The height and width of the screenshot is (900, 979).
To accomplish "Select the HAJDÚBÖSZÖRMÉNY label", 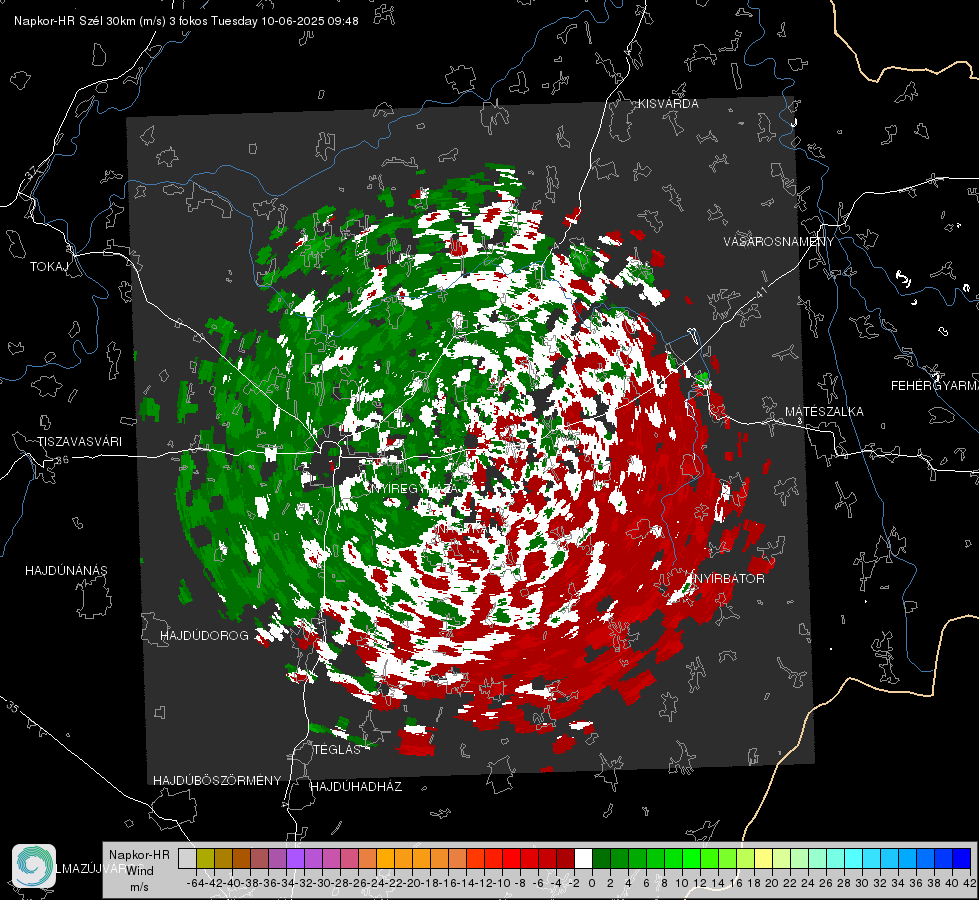I will [x=217, y=781].
